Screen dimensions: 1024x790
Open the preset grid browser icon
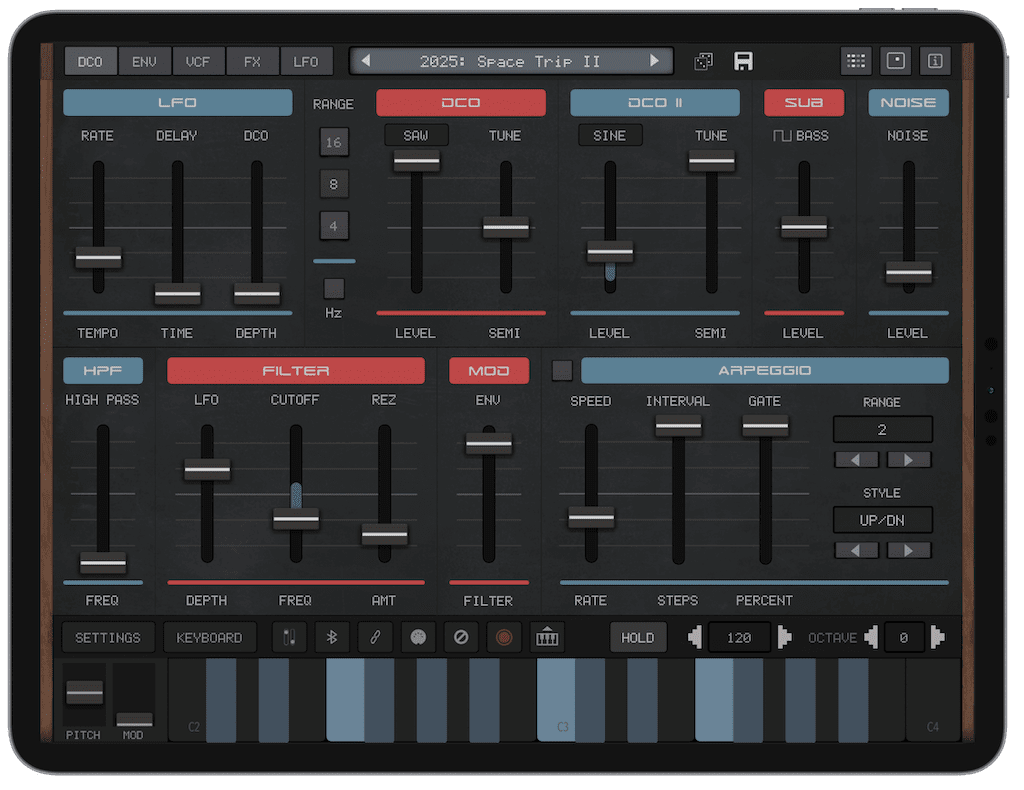856,61
